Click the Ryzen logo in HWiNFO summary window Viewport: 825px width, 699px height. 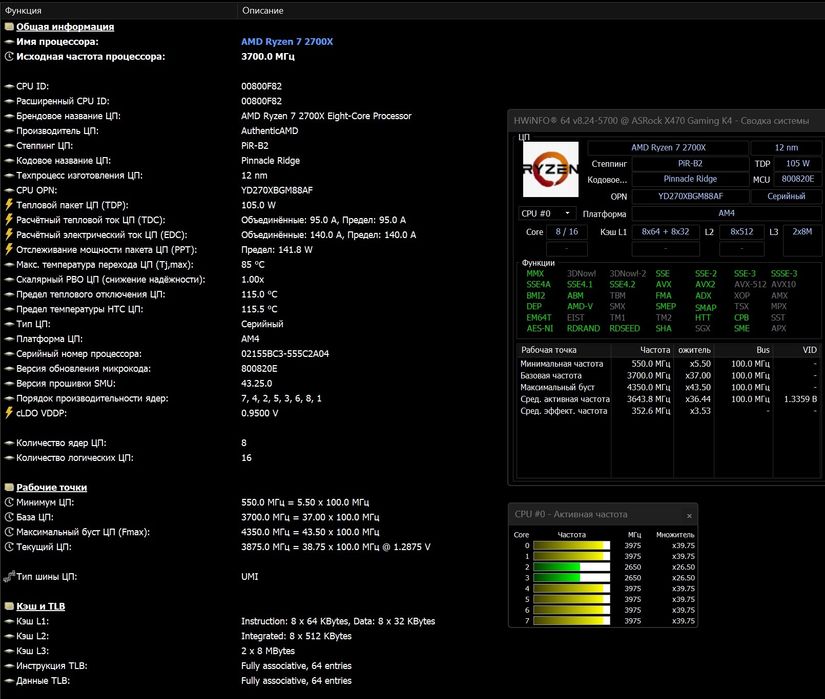[550, 169]
